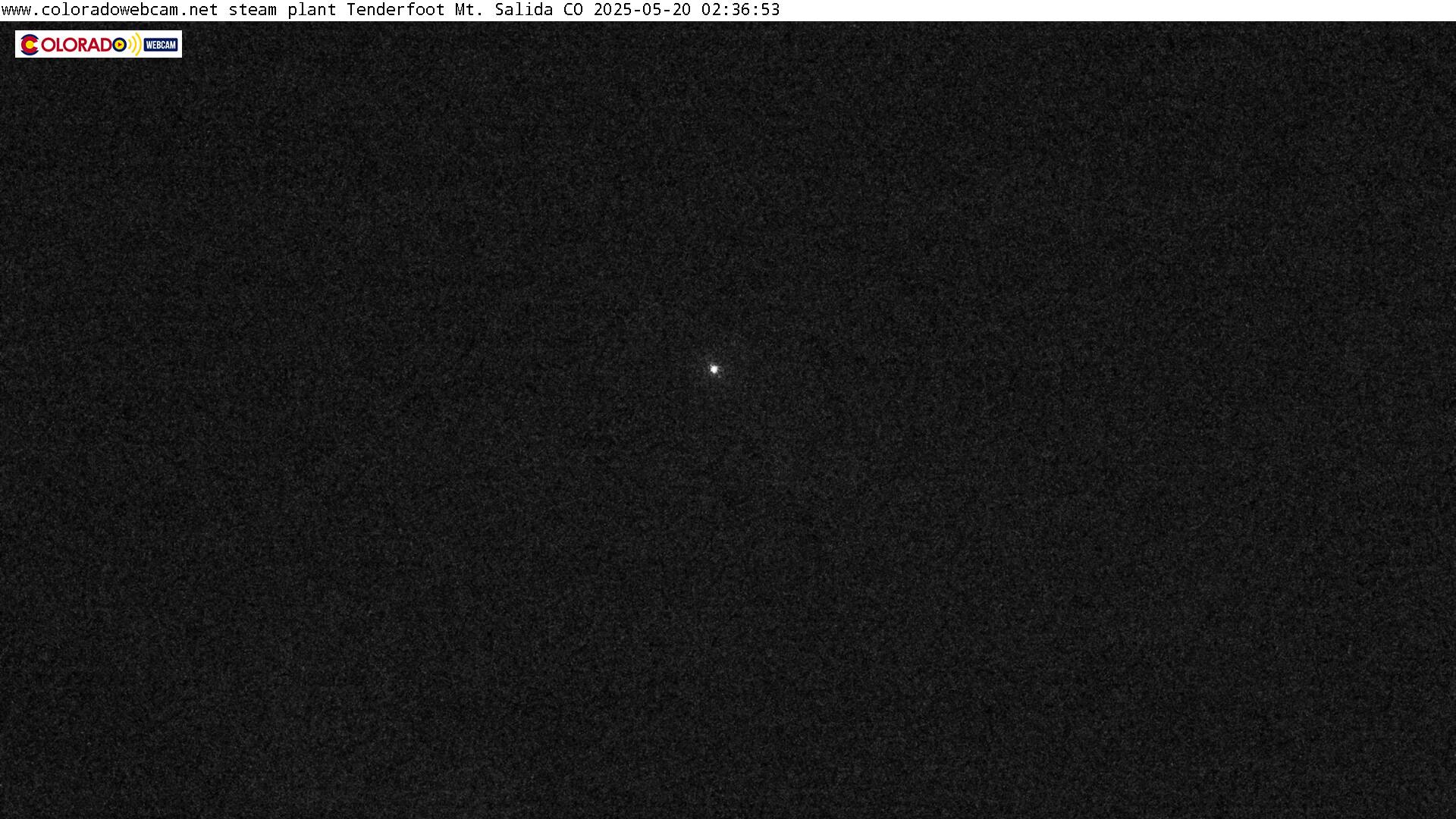
Task: Click the bright light spot in the dark view
Action: 714,369
